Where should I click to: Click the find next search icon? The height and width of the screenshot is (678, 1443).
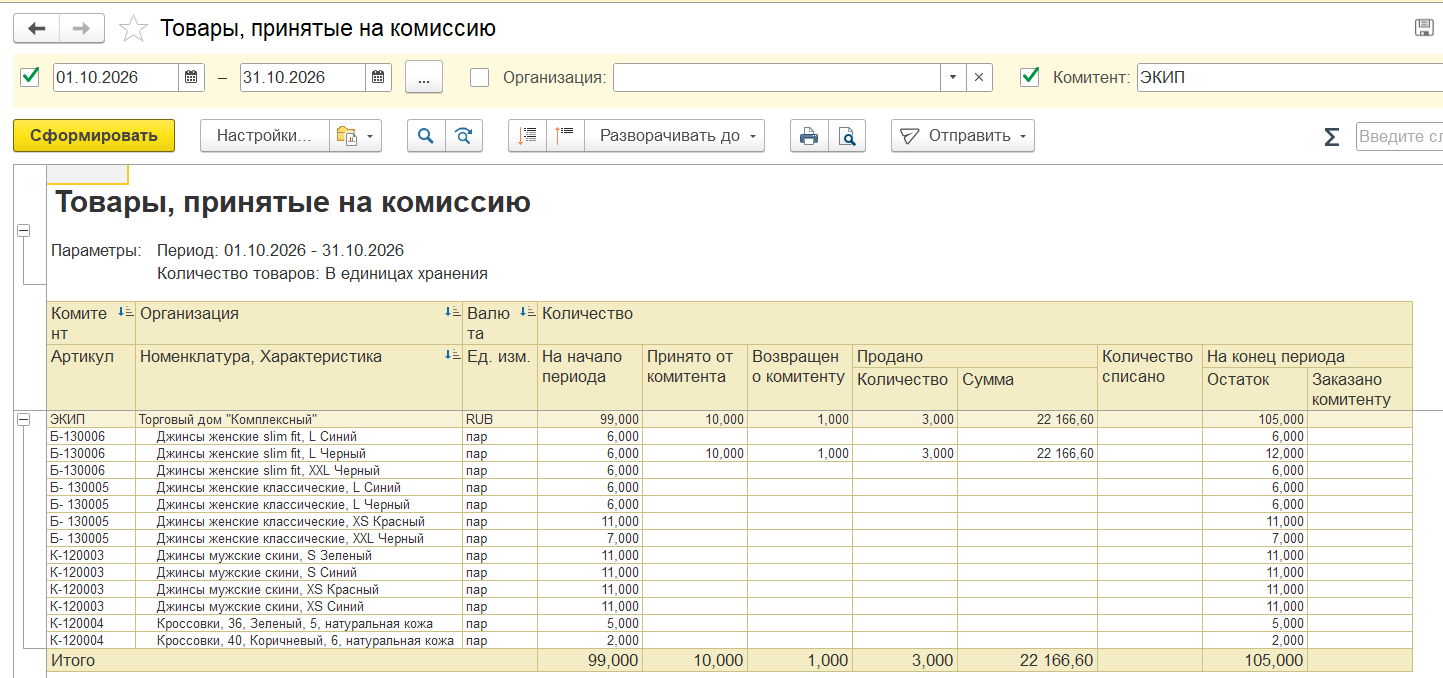[x=464, y=136]
